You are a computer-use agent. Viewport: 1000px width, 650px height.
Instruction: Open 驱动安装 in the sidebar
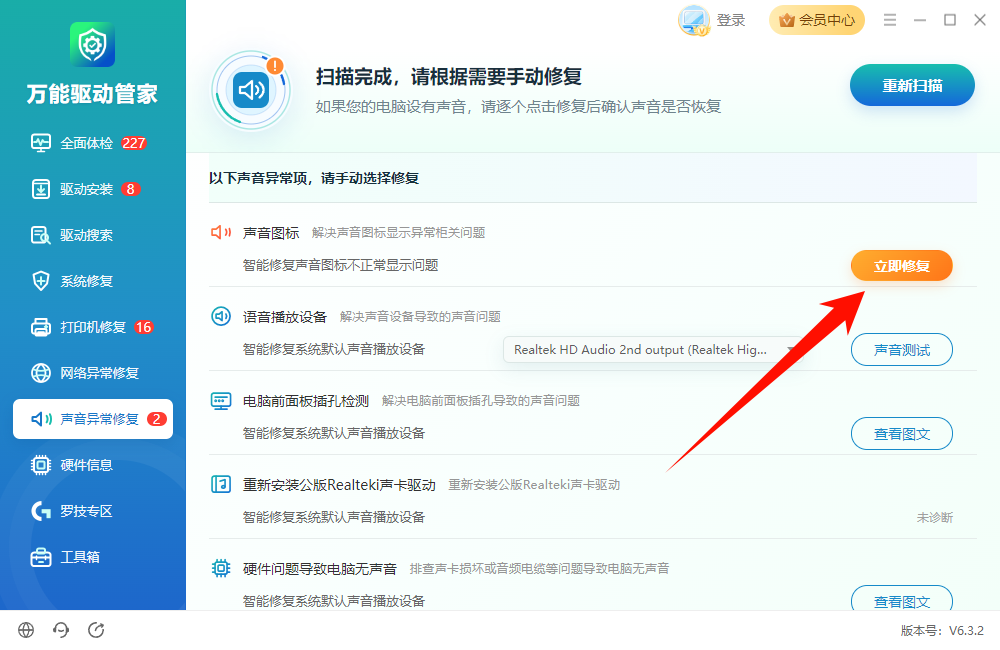85,189
